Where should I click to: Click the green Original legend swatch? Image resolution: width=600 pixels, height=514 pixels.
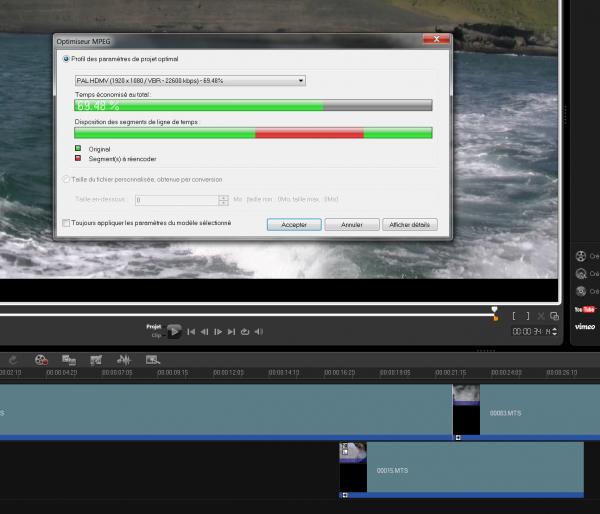point(78,148)
